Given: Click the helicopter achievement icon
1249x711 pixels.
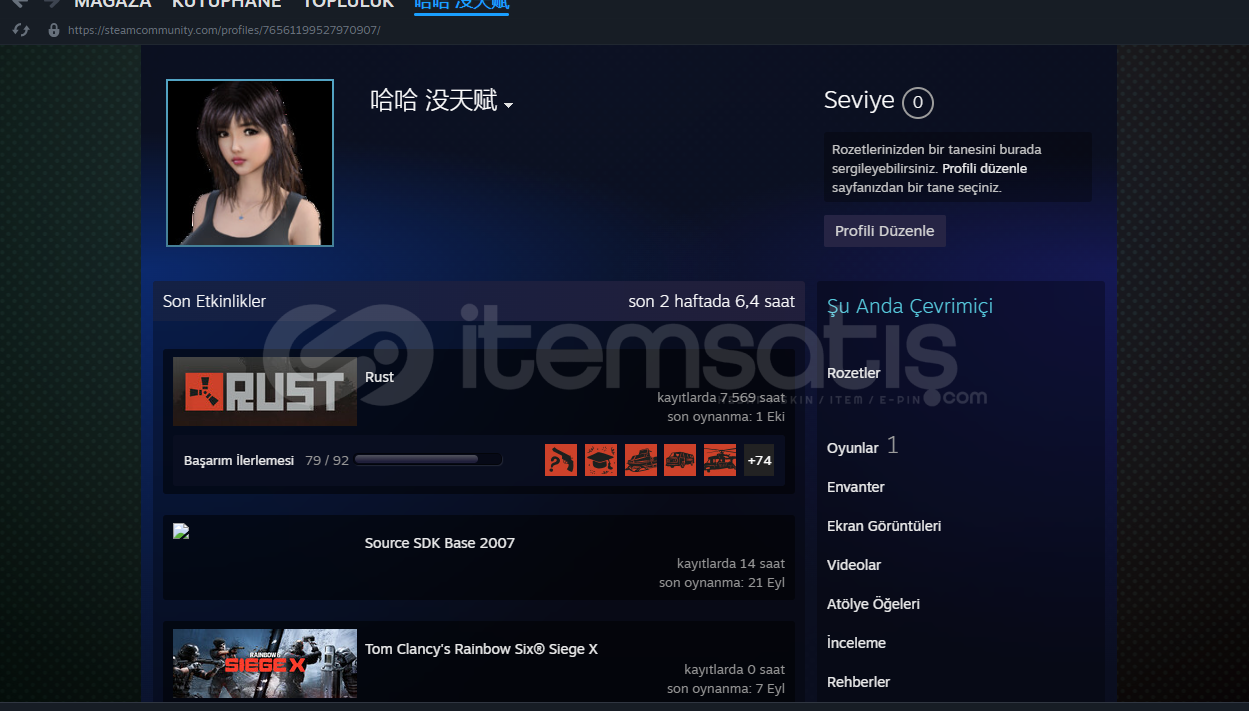Looking at the screenshot, I should click(x=720, y=460).
